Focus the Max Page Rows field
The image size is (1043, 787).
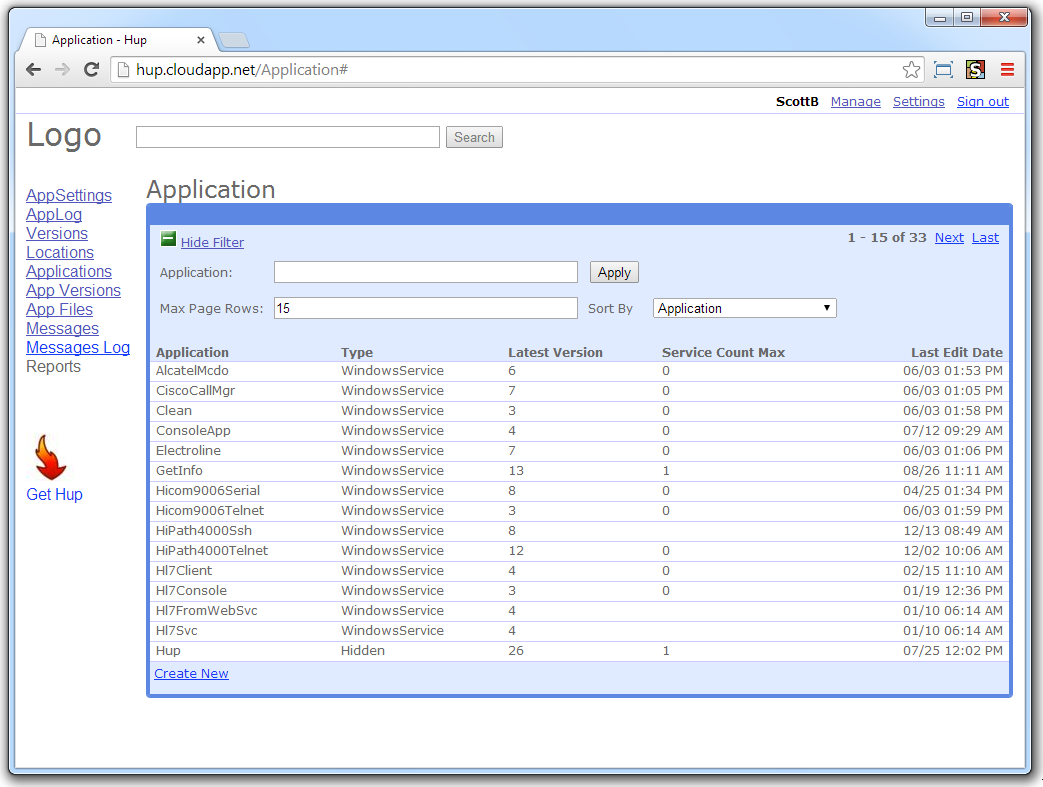(x=425, y=308)
